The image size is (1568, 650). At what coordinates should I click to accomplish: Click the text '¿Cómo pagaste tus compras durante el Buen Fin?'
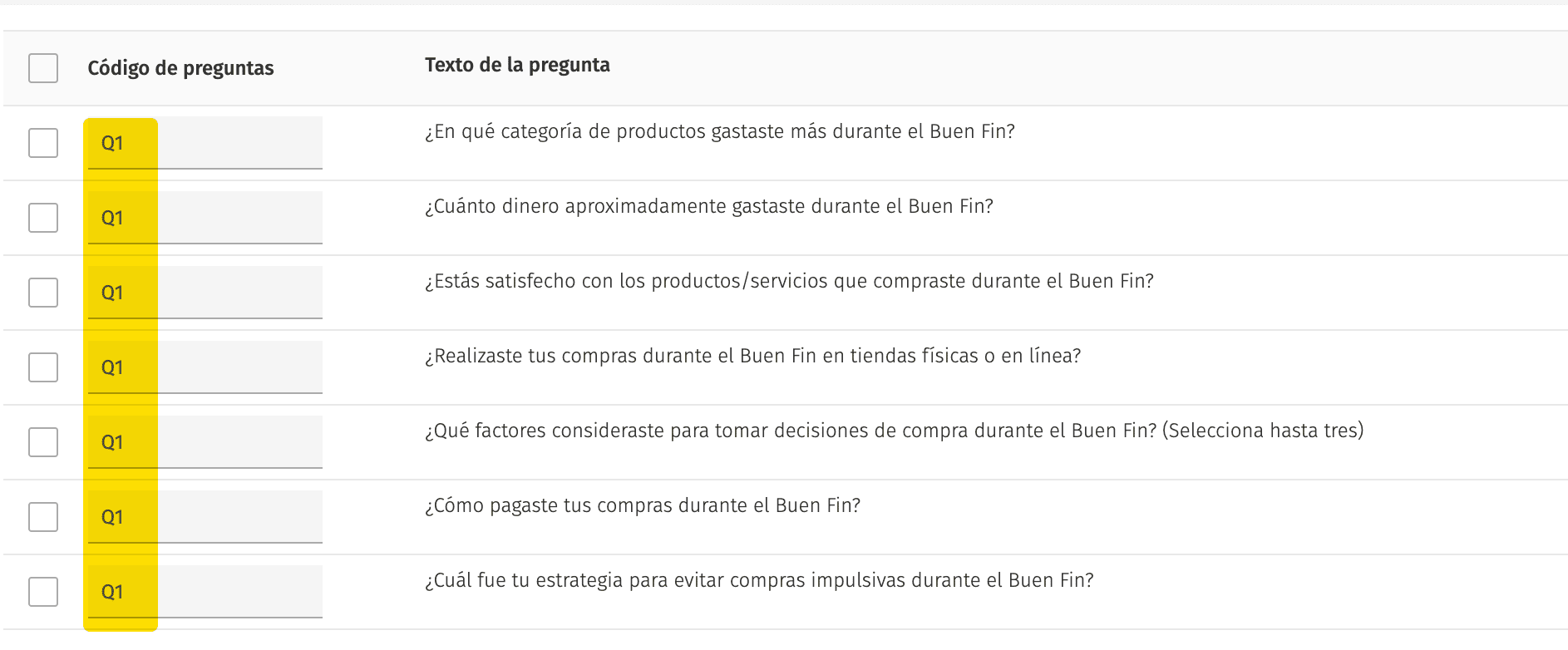(x=643, y=505)
